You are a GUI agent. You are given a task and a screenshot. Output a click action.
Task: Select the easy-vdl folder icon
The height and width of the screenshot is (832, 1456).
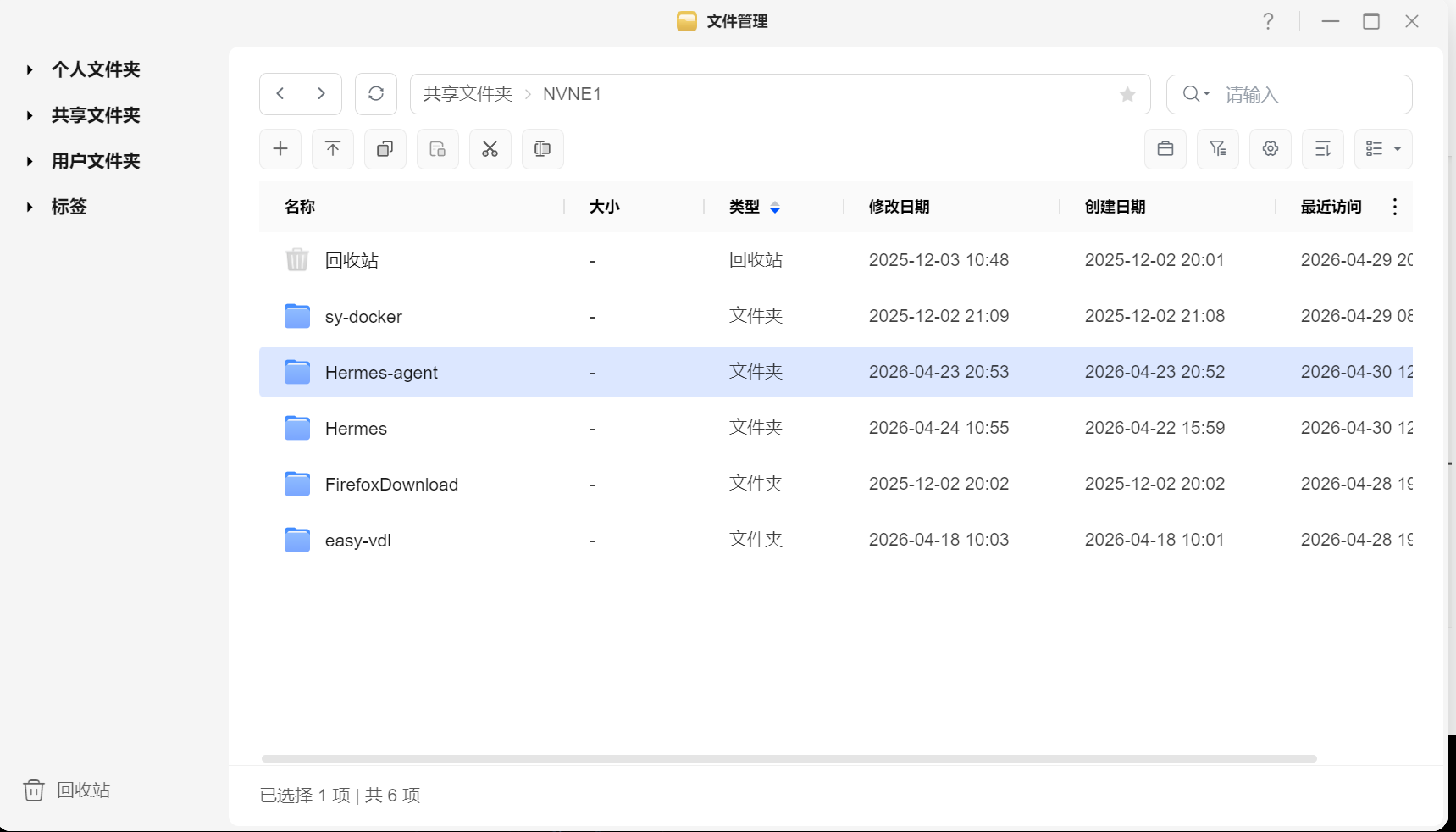coord(297,540)
